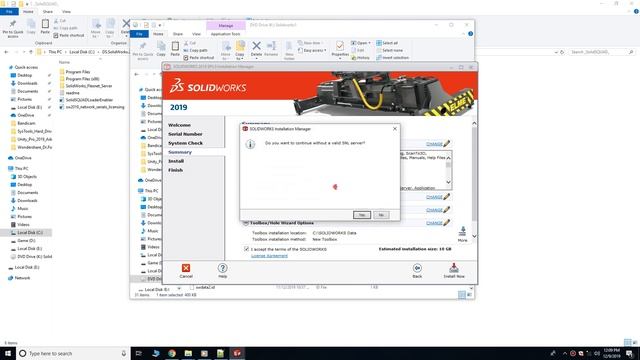
Task: Click the Install Now icon
Action: coord(454,268)
